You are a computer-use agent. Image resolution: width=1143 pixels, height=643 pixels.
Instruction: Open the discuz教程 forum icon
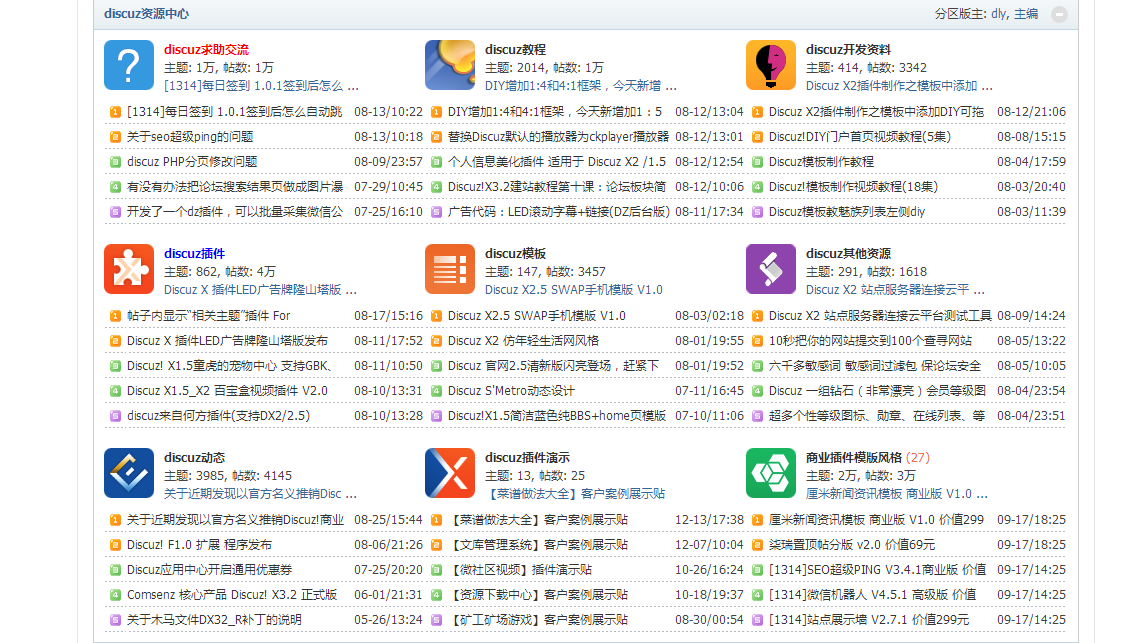point(450,65)
